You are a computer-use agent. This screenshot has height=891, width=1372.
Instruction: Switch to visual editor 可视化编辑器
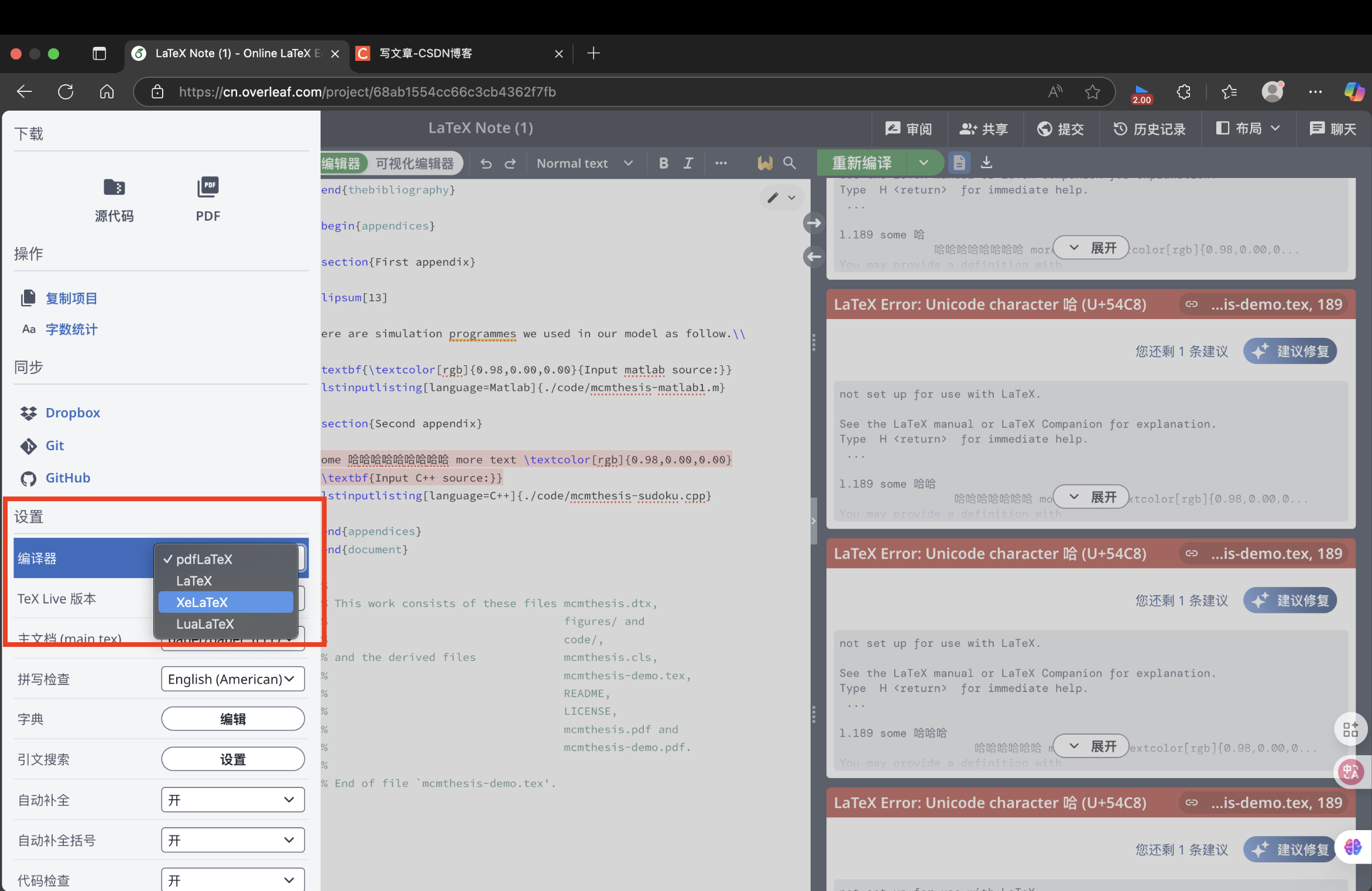click(414, 163)
